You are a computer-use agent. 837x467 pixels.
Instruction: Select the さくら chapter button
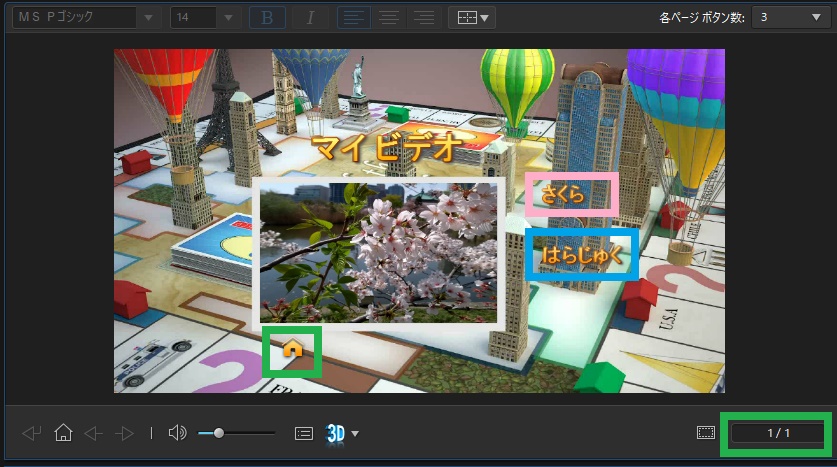[571, 195]
